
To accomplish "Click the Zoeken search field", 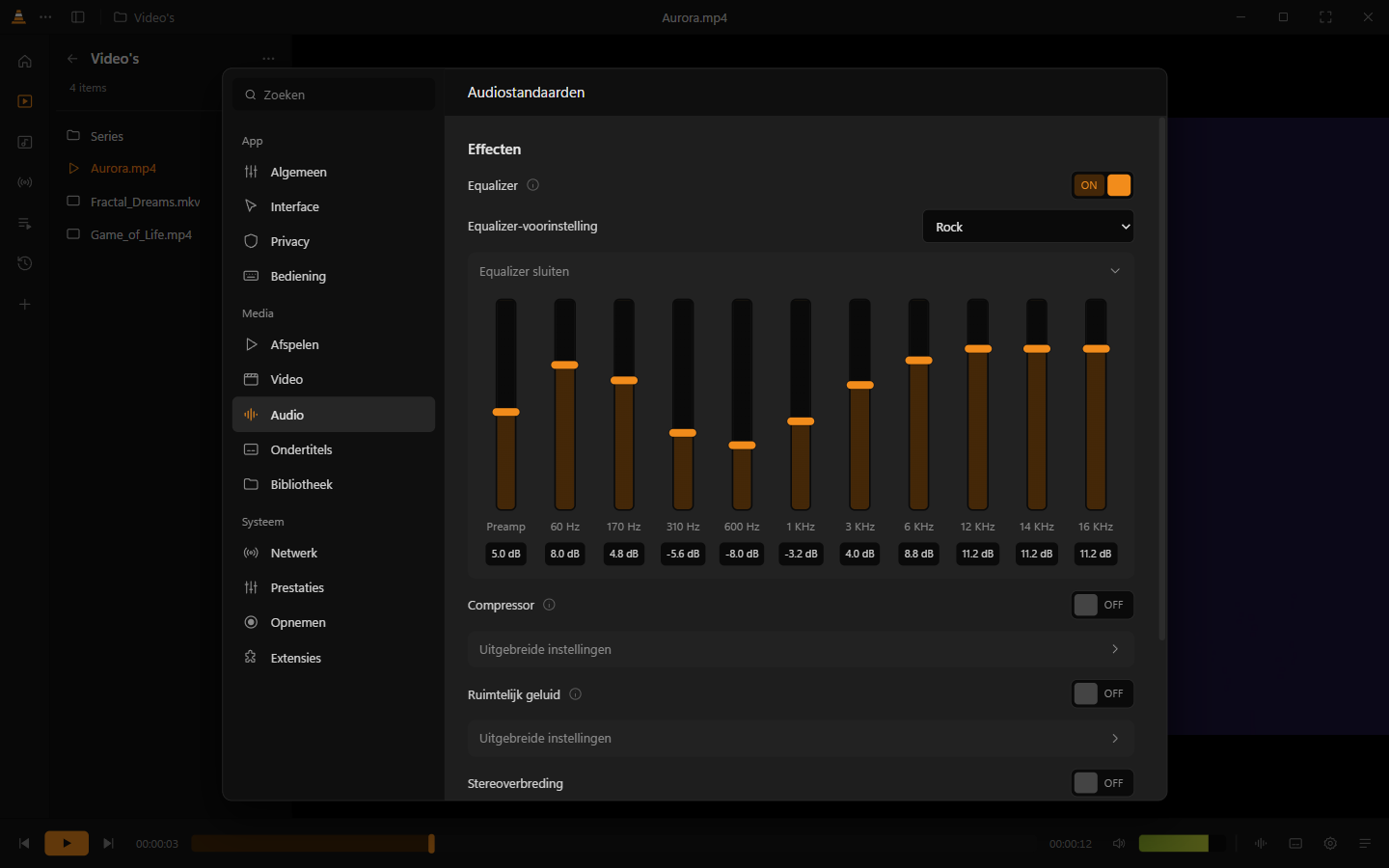I will 334,95.
